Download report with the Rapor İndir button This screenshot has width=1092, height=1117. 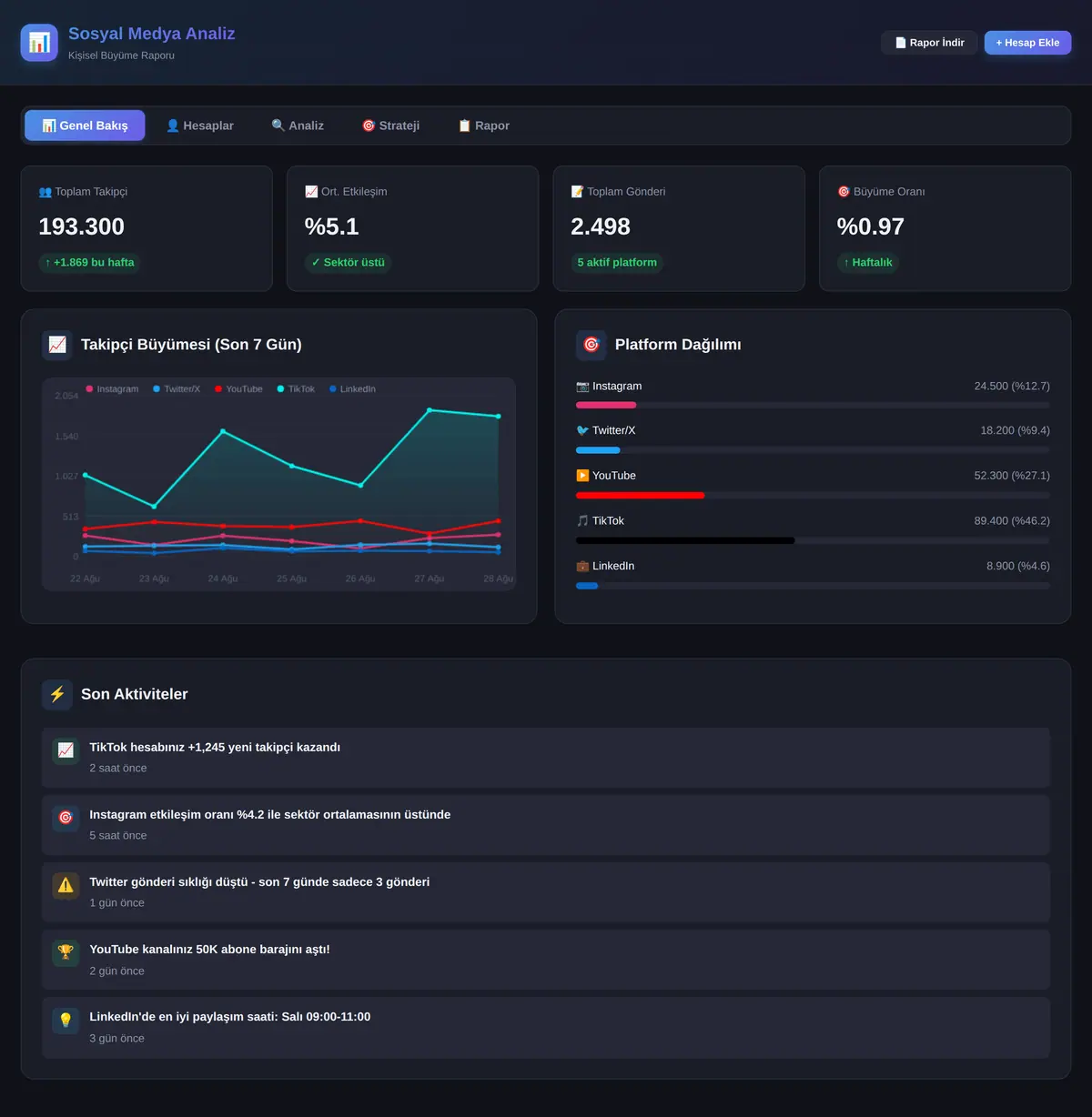click(x=929, y=43)
